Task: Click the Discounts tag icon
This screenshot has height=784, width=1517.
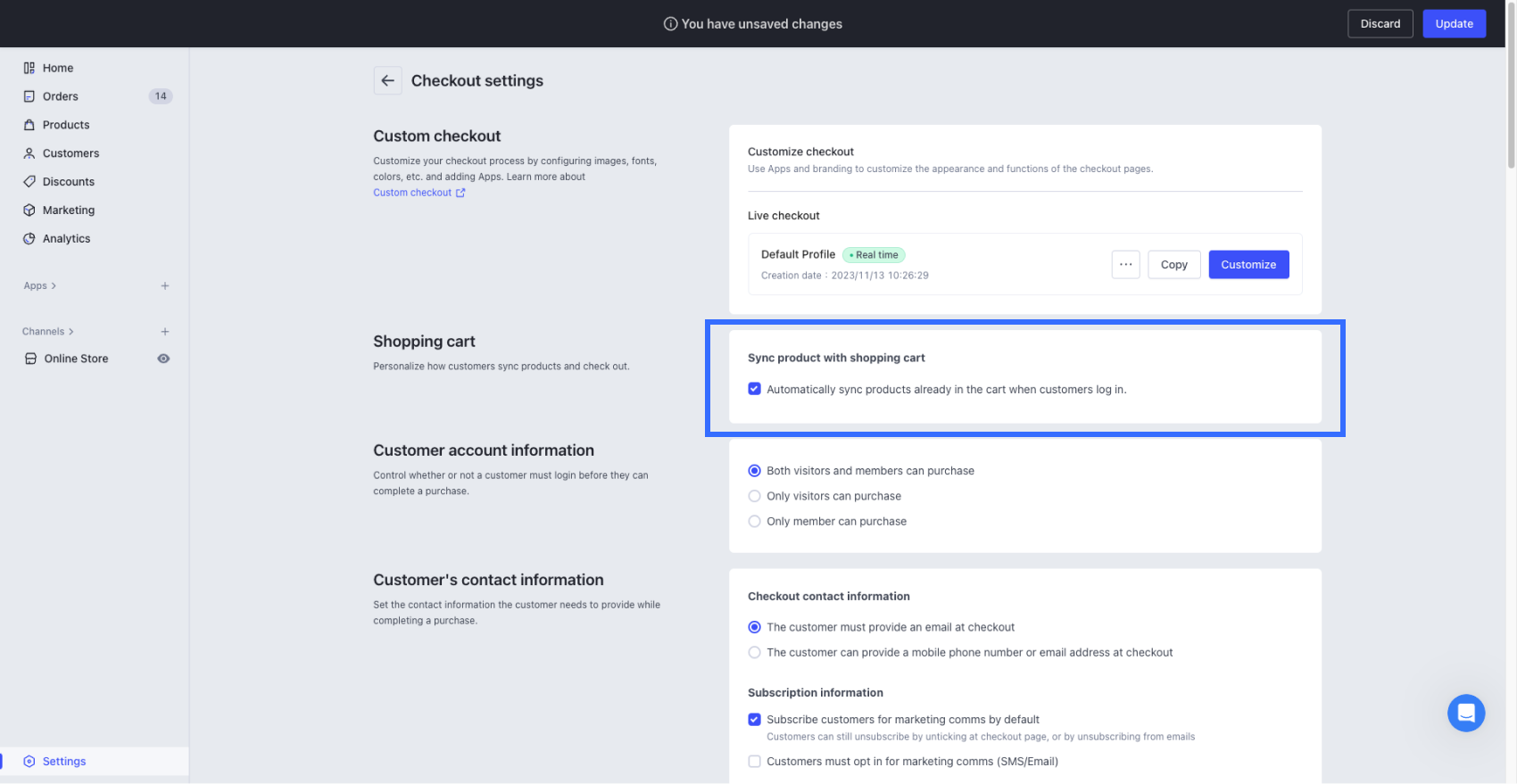Action: point(29,181)
